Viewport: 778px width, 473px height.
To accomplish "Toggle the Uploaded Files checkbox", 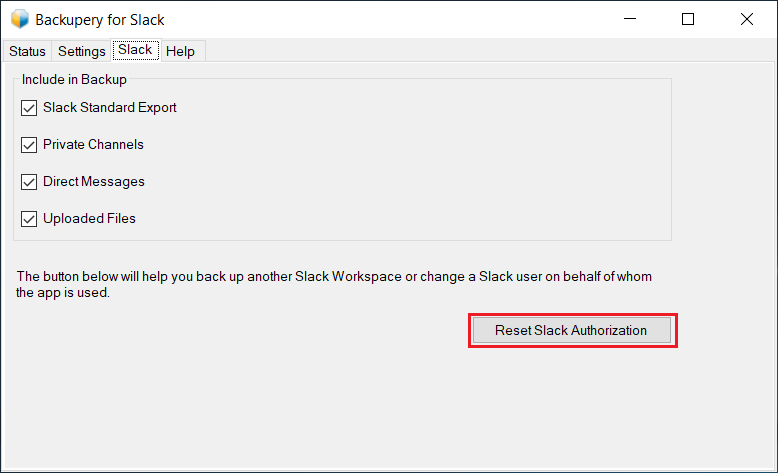I will tap(29, 219).
